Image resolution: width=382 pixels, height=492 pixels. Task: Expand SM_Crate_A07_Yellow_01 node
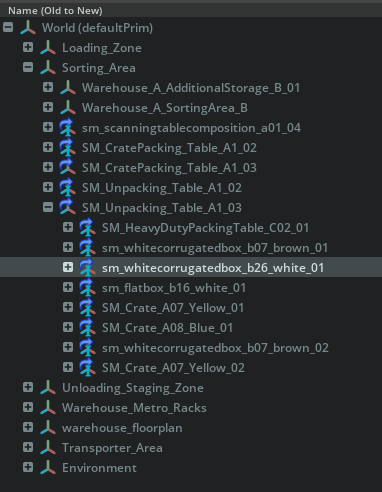click(x=68, y=307)
